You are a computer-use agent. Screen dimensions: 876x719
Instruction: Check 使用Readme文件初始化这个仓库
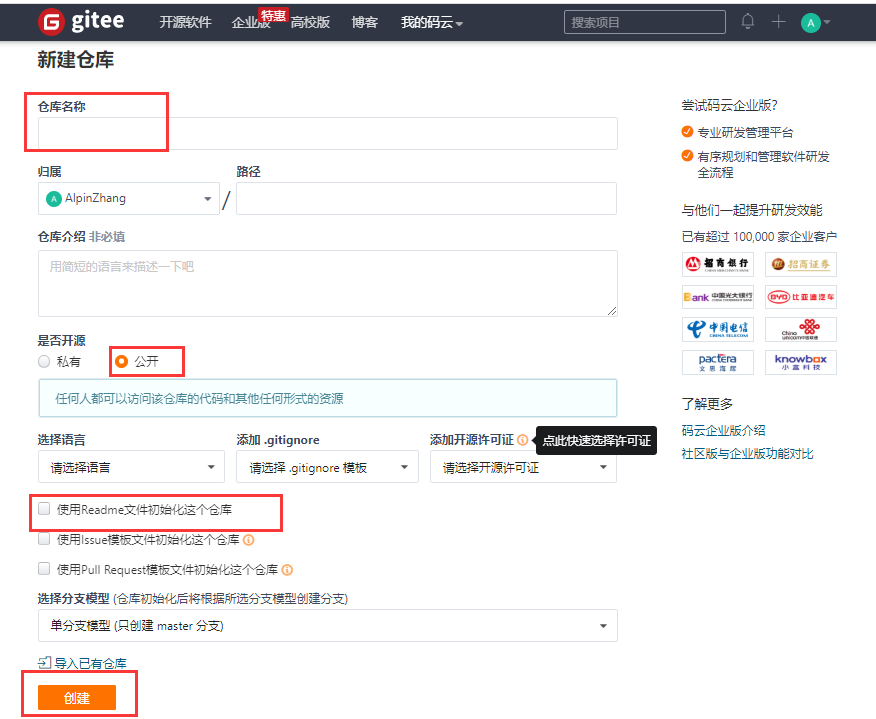[x=44, y=508]
